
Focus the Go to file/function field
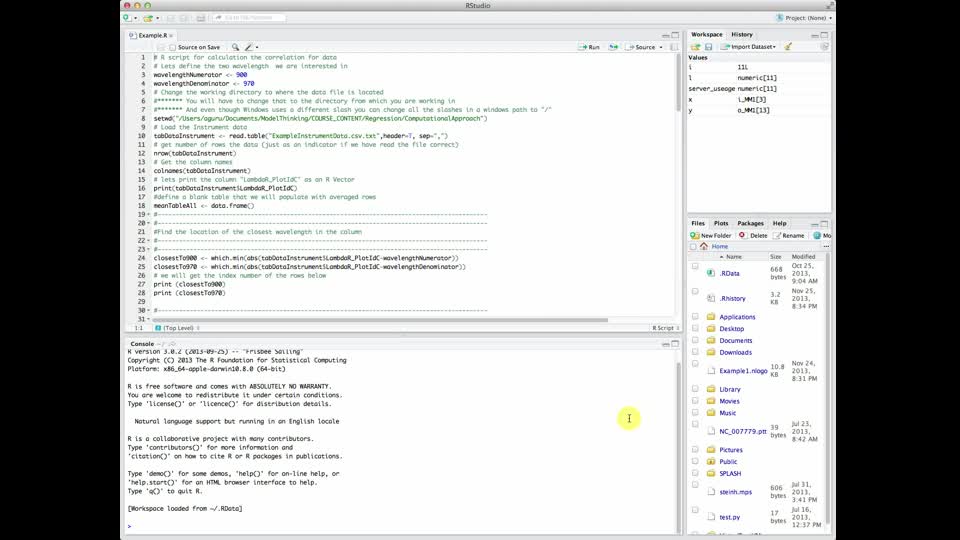[x=249, y=18]
